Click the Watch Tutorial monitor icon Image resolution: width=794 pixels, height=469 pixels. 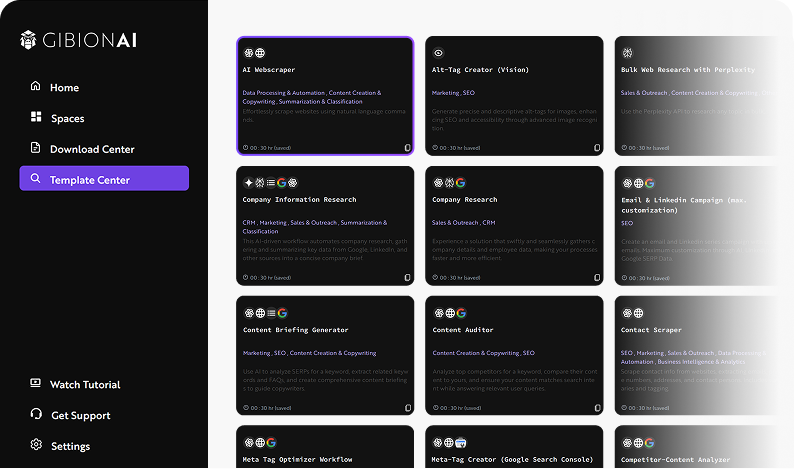point(36,384)
